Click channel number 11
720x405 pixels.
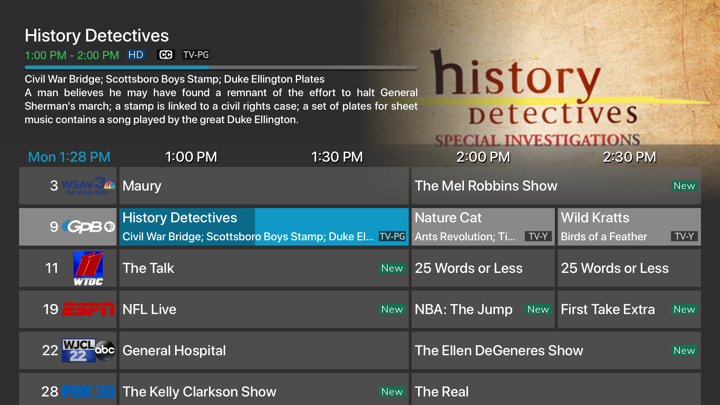(52, 268)
